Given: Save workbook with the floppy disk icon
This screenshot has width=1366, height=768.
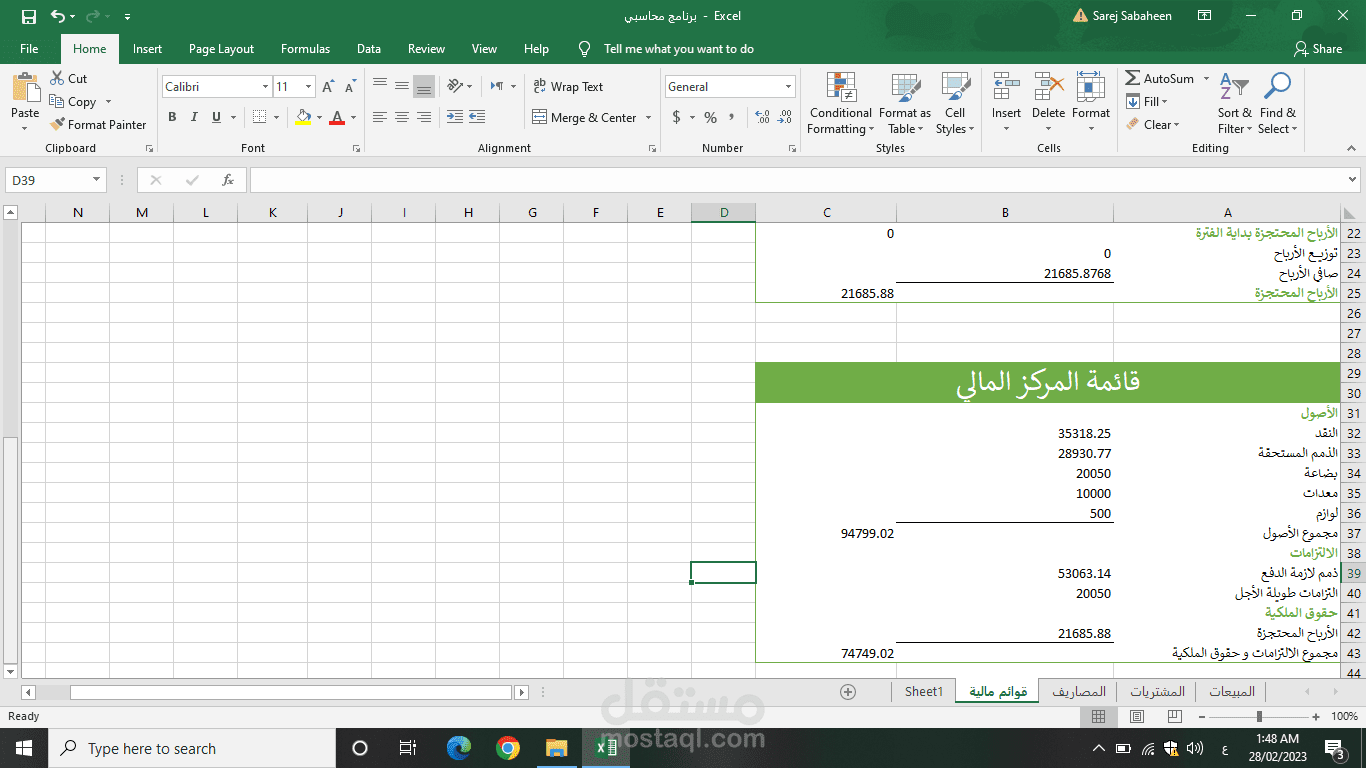Looking at the screenshot, I should click(28, 16).
